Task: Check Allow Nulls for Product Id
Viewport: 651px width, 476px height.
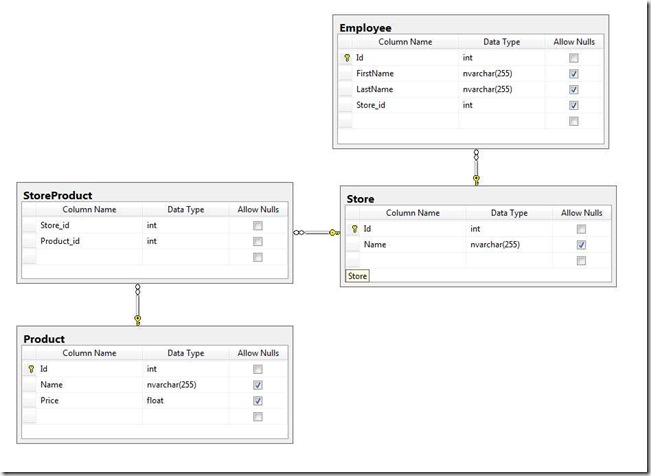Action: pos(258,369)
